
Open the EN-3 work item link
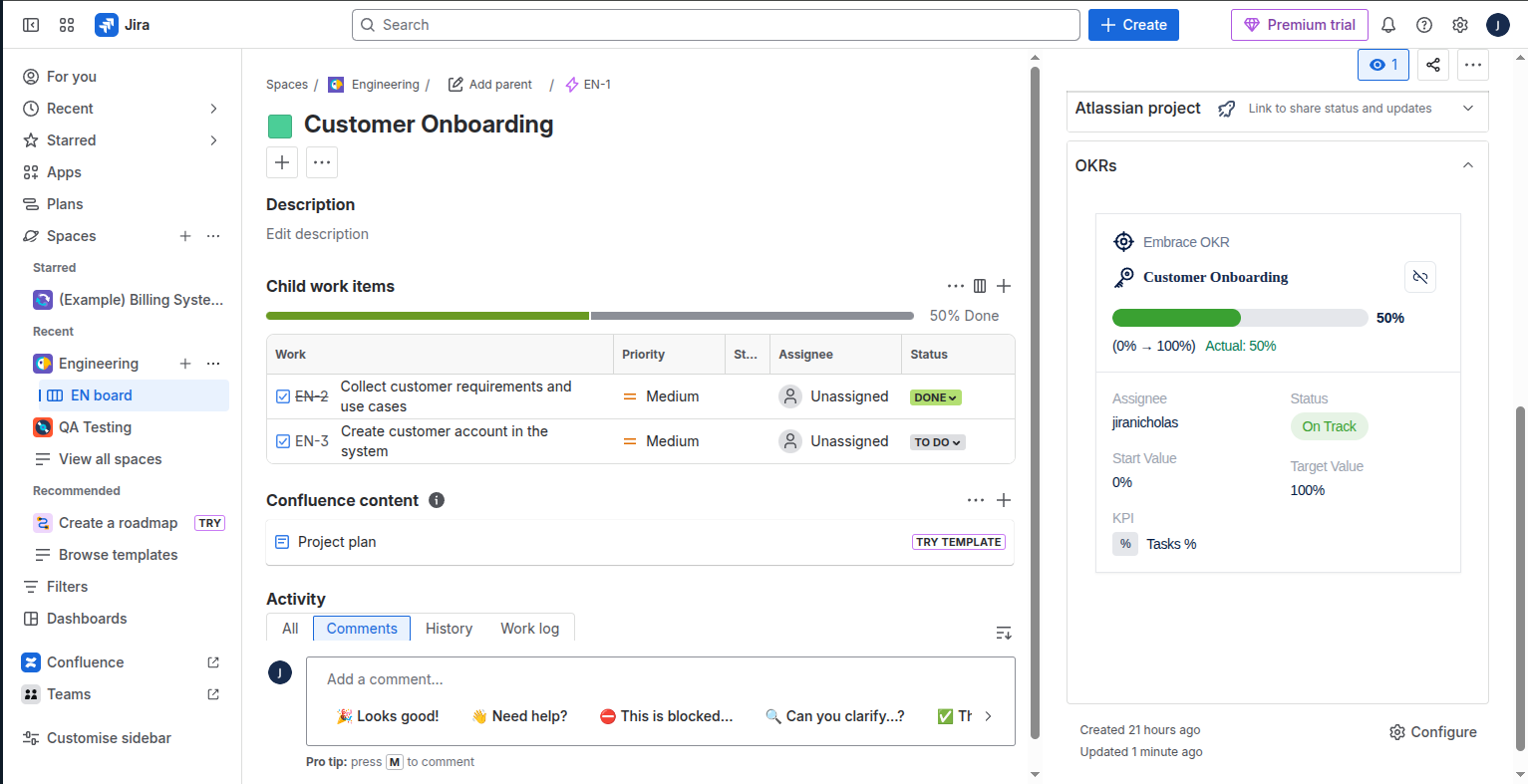tap(312, 441)
